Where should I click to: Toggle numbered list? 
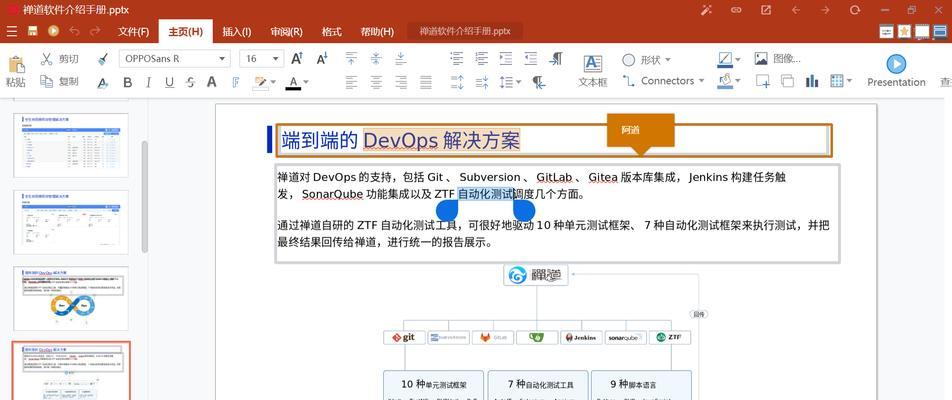click(x=481, y=58)
